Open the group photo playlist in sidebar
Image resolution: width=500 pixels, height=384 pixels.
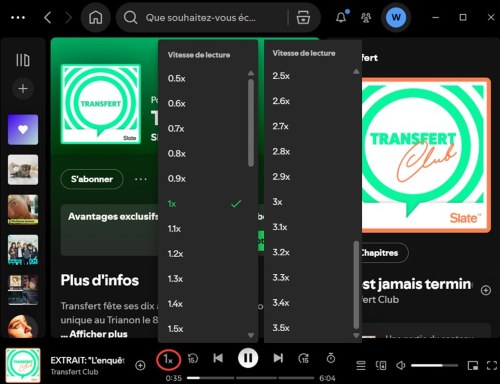click(23, 250)
